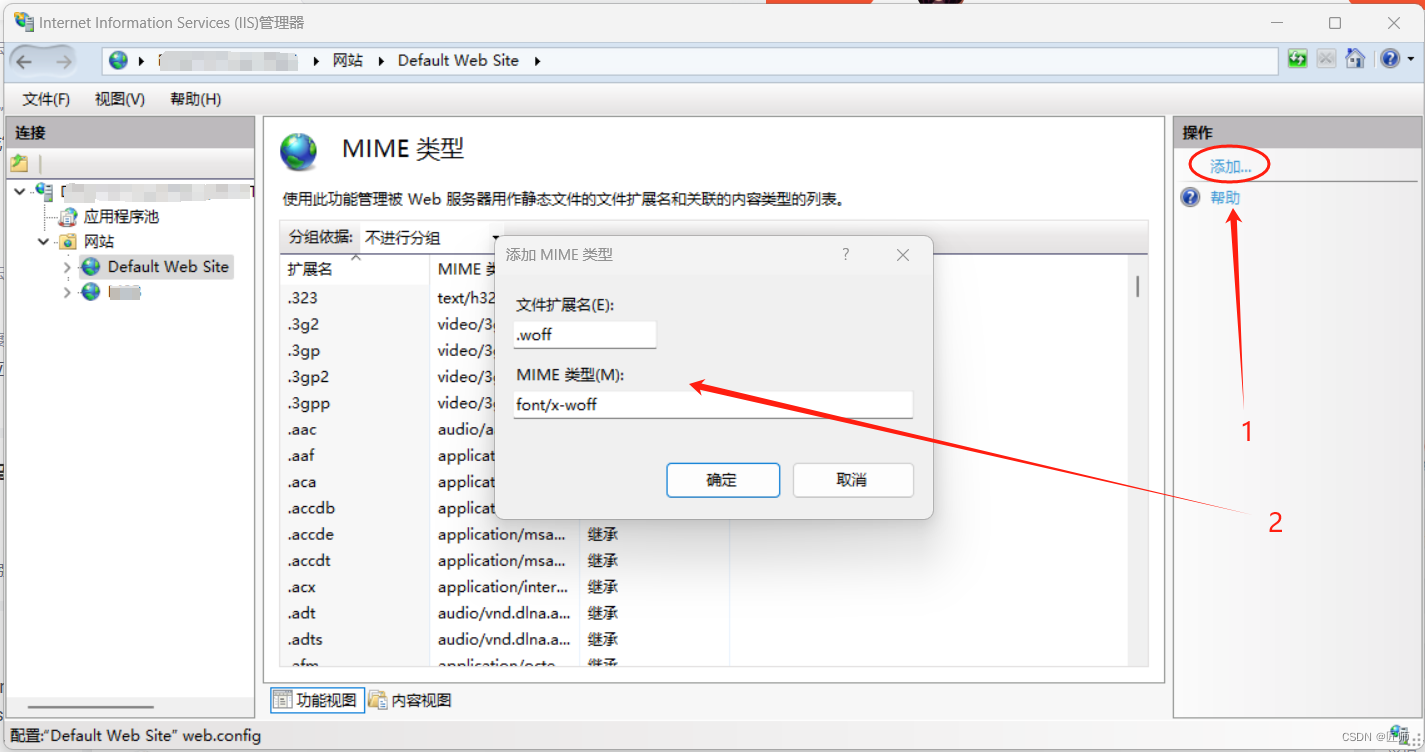Click Default Web Site in address breadcrumb
The height and width of the screenshot is (752, 1425).
click(458, 60)
